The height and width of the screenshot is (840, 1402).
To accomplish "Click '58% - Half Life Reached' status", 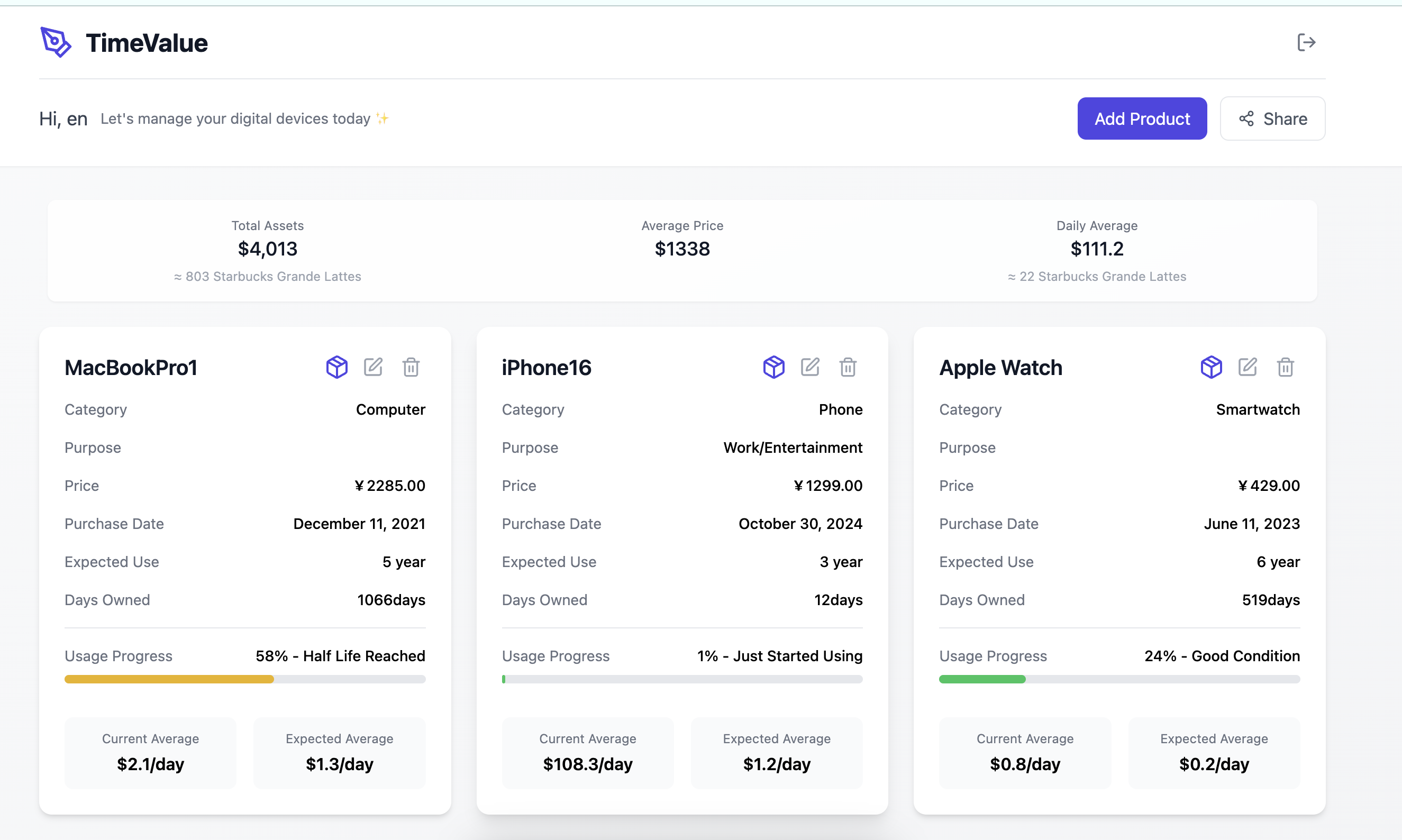I will [340, 656].
